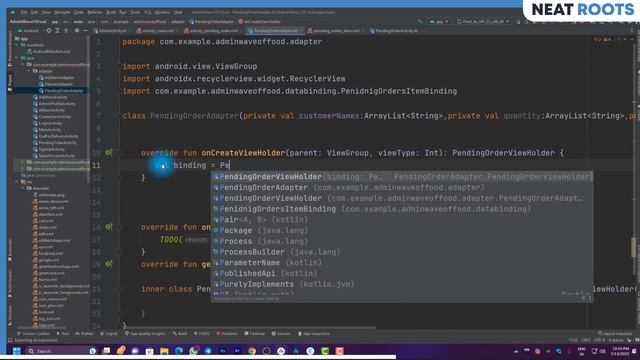The height and width of the screenshot is (360, 640).
Task: Select AndroidManifest.xml in project tree
Action: tap(48, 52)
